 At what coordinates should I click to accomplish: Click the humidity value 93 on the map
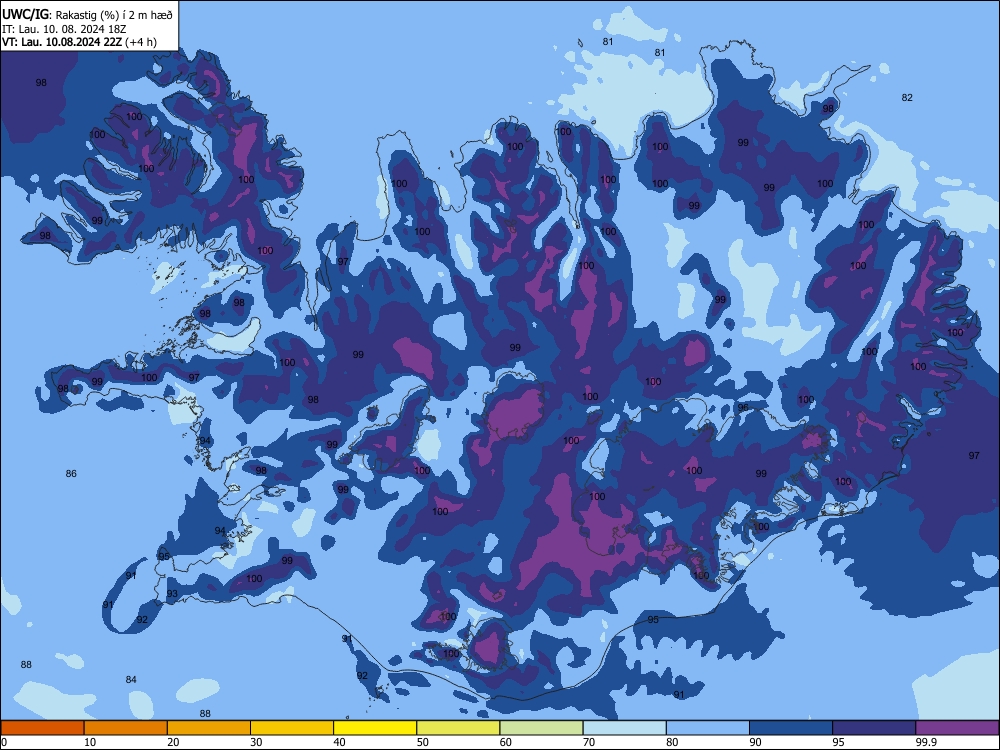(172, 594)
